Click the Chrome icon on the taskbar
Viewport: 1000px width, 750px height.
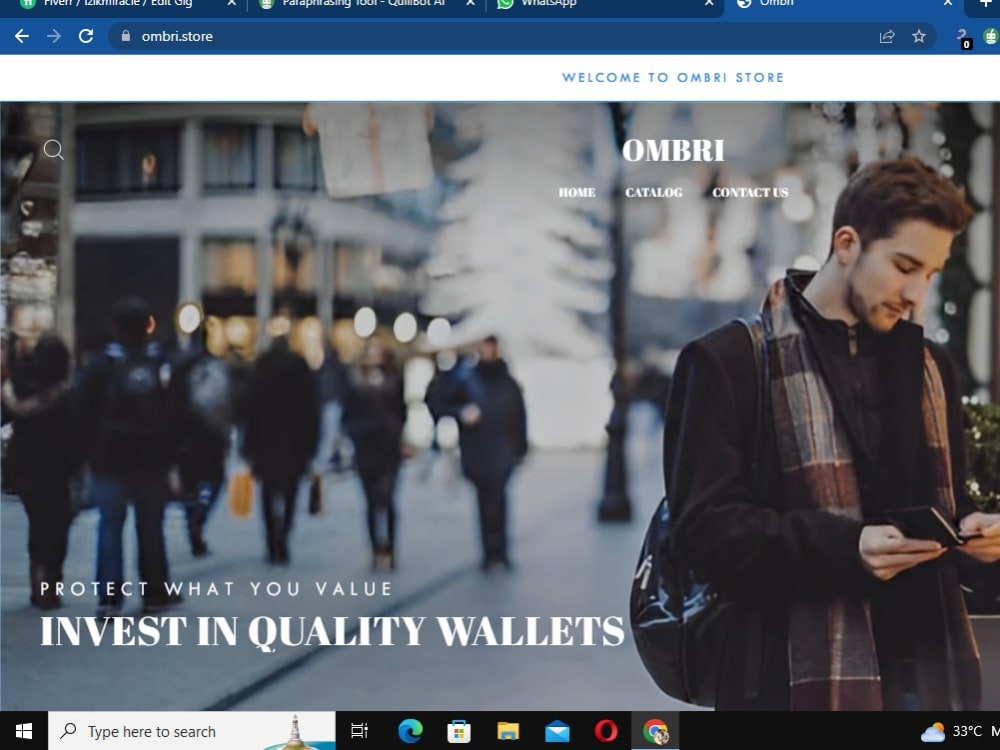656,731
